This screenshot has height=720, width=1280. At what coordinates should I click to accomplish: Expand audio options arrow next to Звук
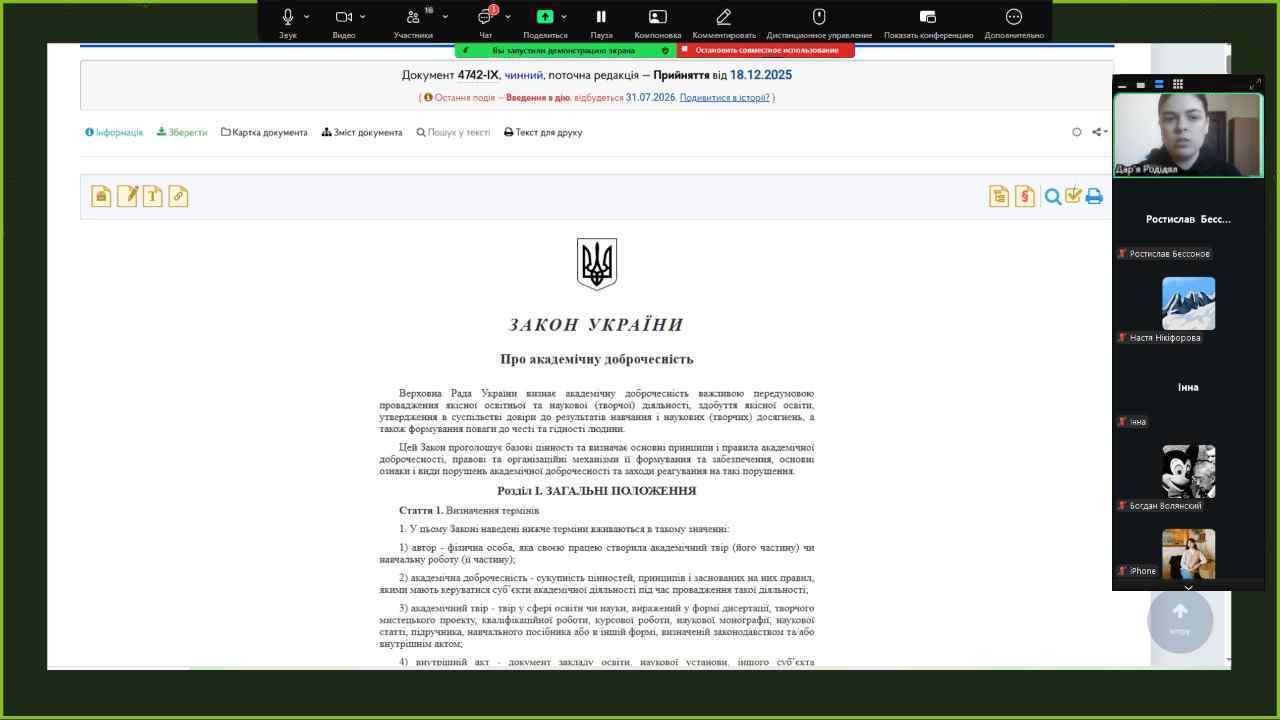tap(307, 17)
